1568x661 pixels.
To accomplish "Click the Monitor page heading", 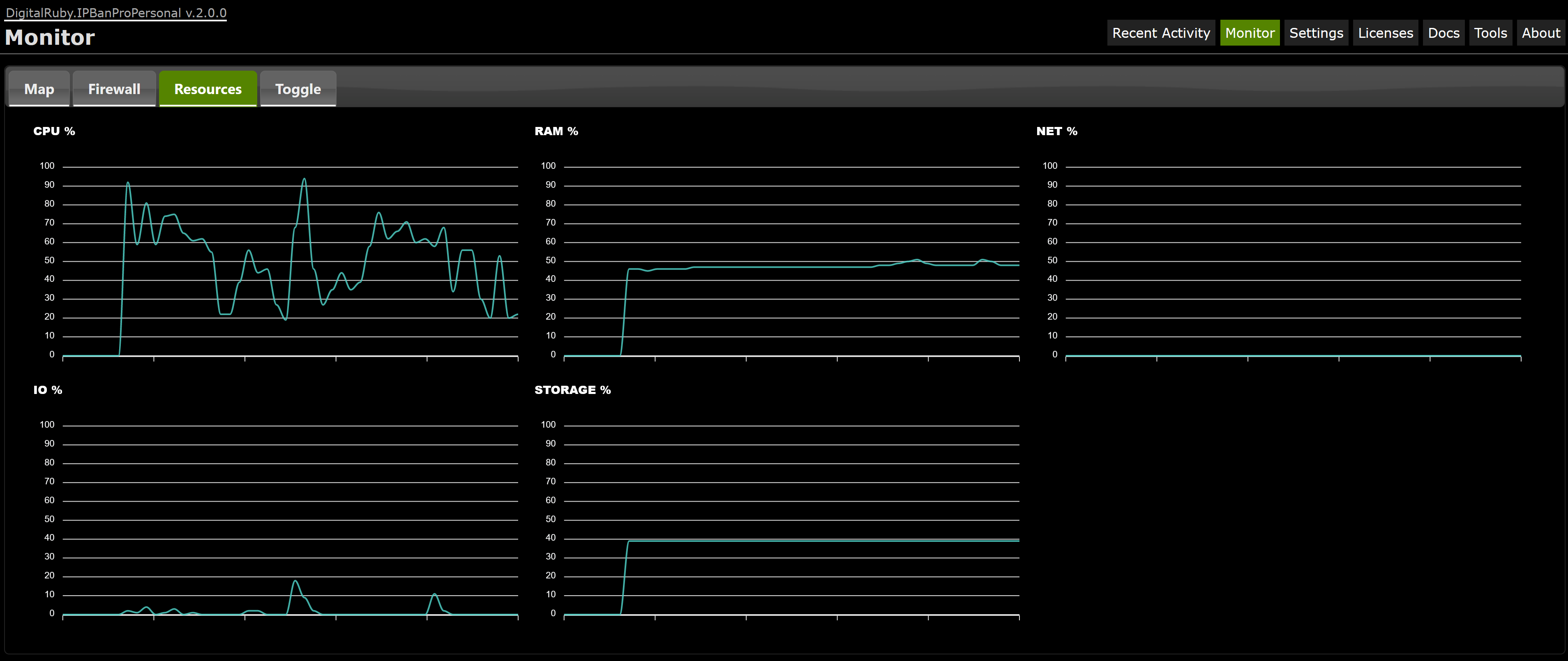I will 50,38.
